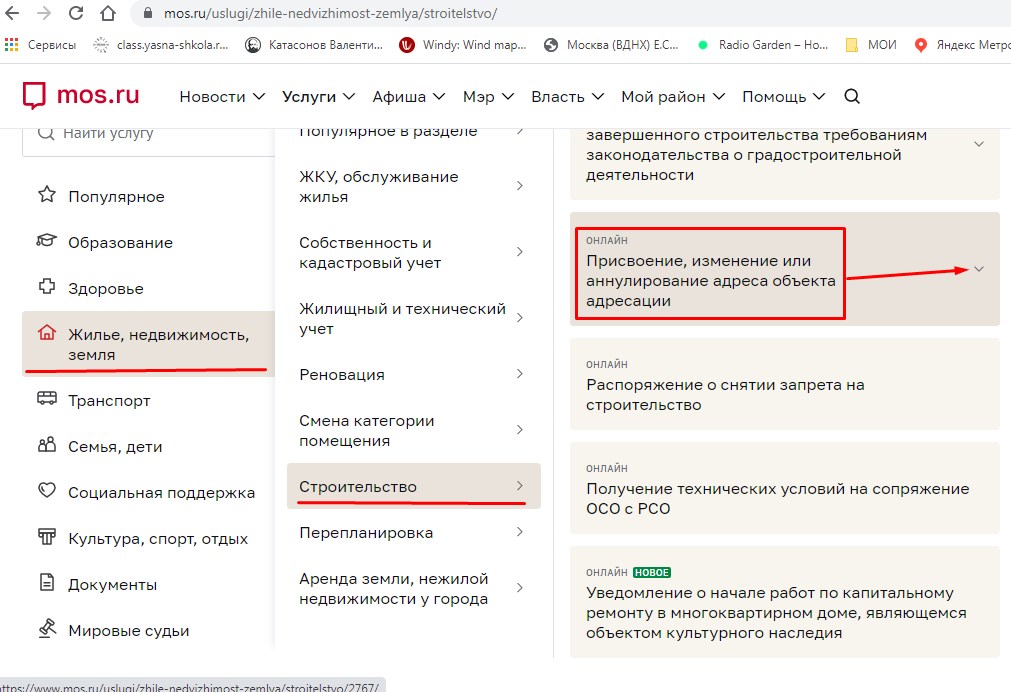The width and height of the screenshot is (1011, 692).
Task: Click the padlock site security icon
Action: tap(148, 13)
